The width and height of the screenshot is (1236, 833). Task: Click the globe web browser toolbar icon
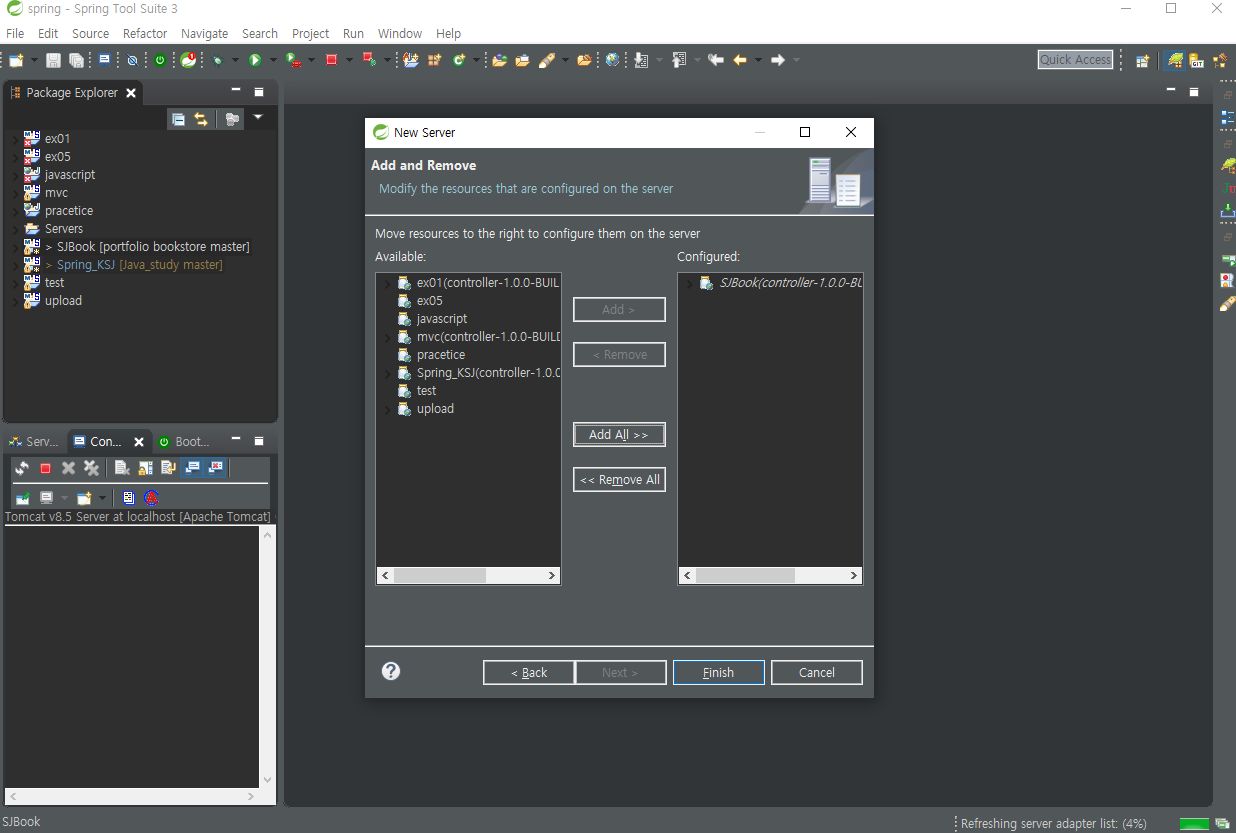612,60
